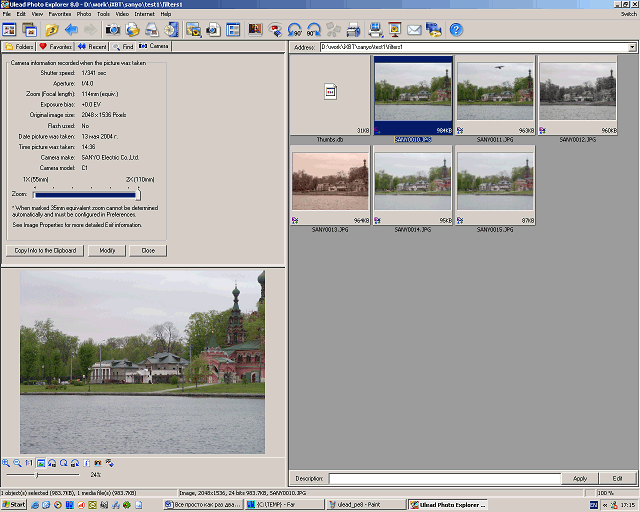Click zoom in magnifier below preview

(6, 463)
